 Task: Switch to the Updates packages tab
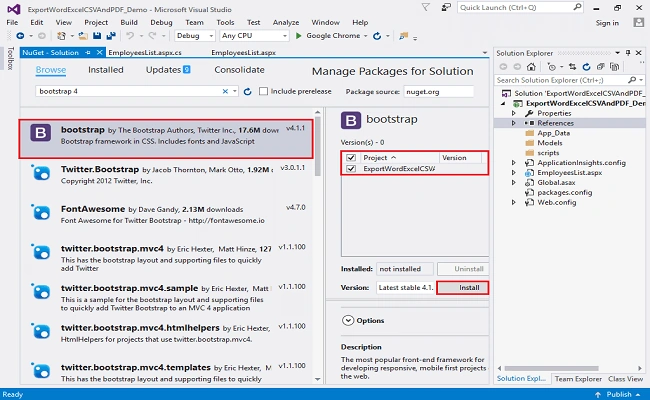click(x=168, y=70)
